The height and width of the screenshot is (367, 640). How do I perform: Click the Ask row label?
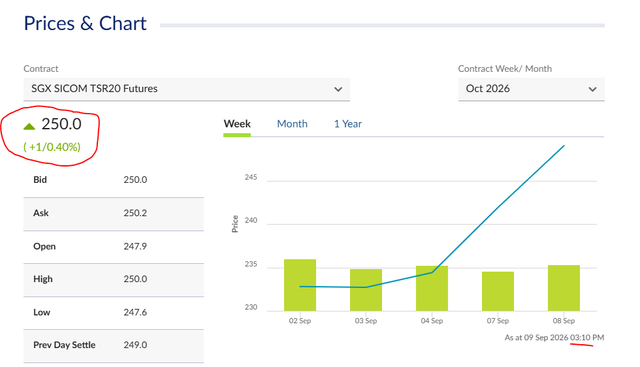[41, 213]
